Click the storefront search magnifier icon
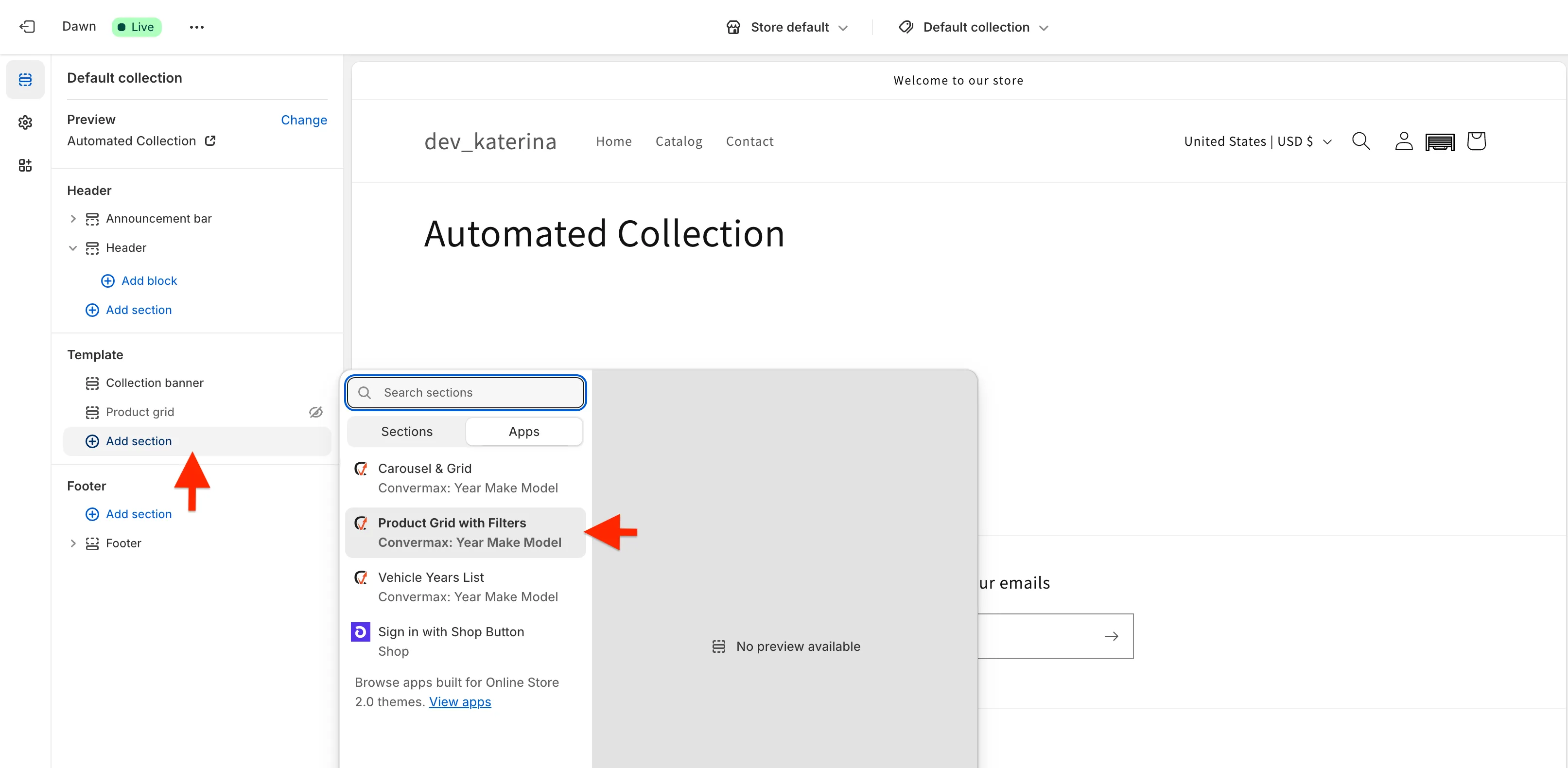 coord(1360,141)
